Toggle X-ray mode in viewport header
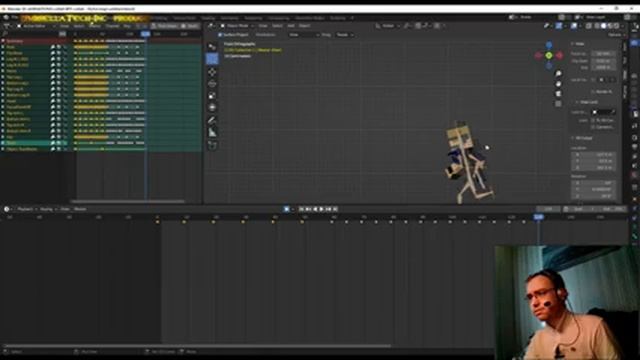Viewport: 640px width, 360px height. [588, 26]
